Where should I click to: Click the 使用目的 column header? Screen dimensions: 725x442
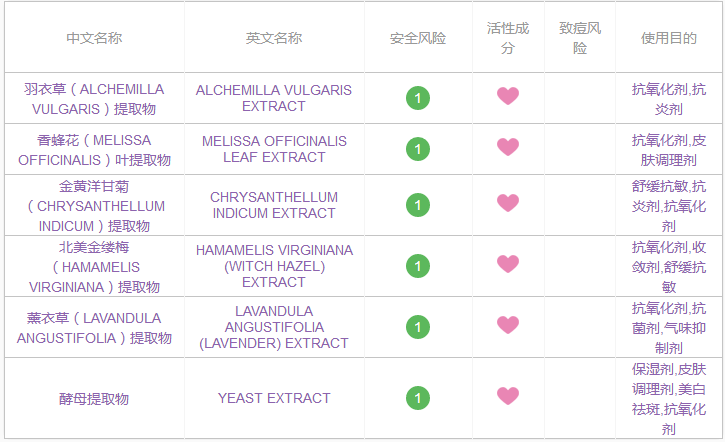669,39
